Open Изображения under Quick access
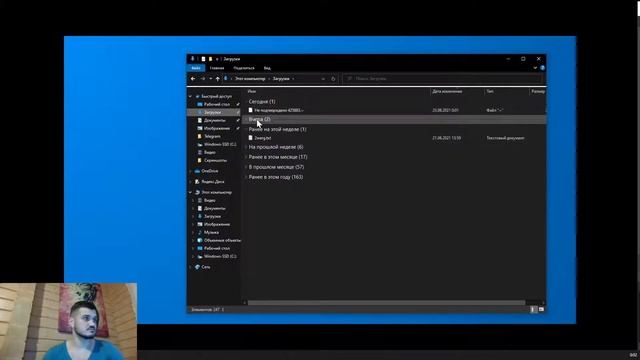This screenshot has height=360, width=640. click(x=216, y=129)
